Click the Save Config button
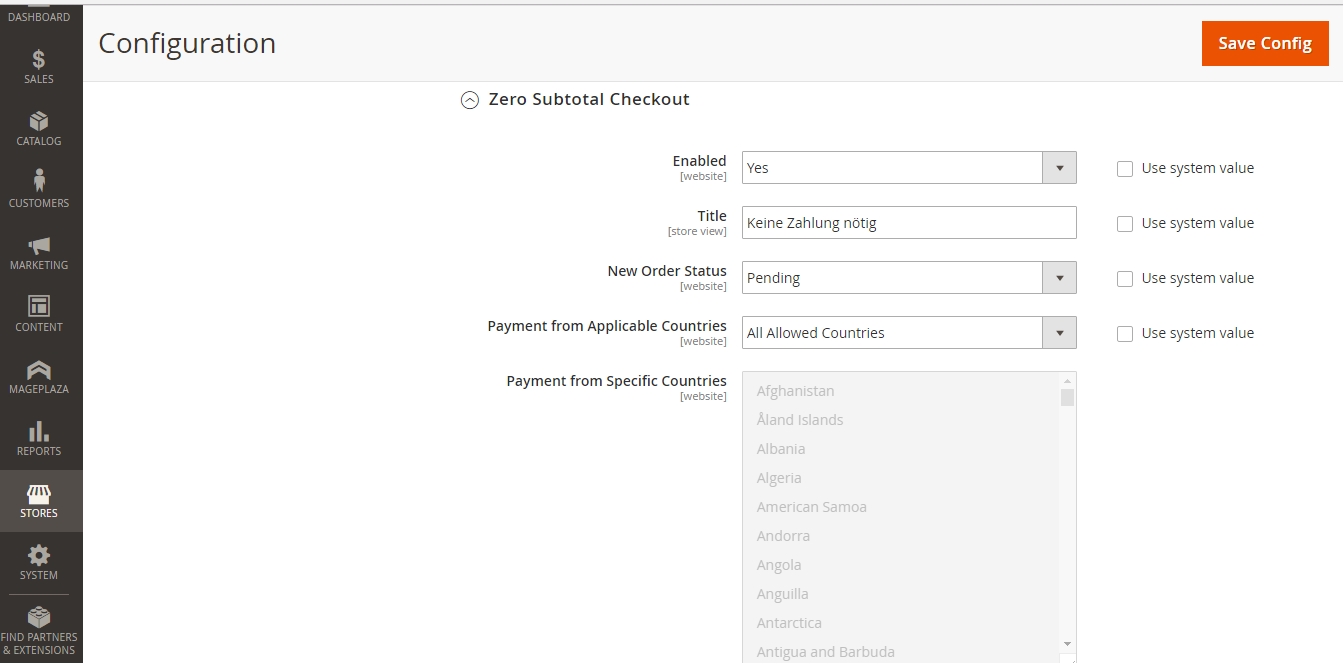The width and height of the screenshot is (1343, 663). 1264,43
